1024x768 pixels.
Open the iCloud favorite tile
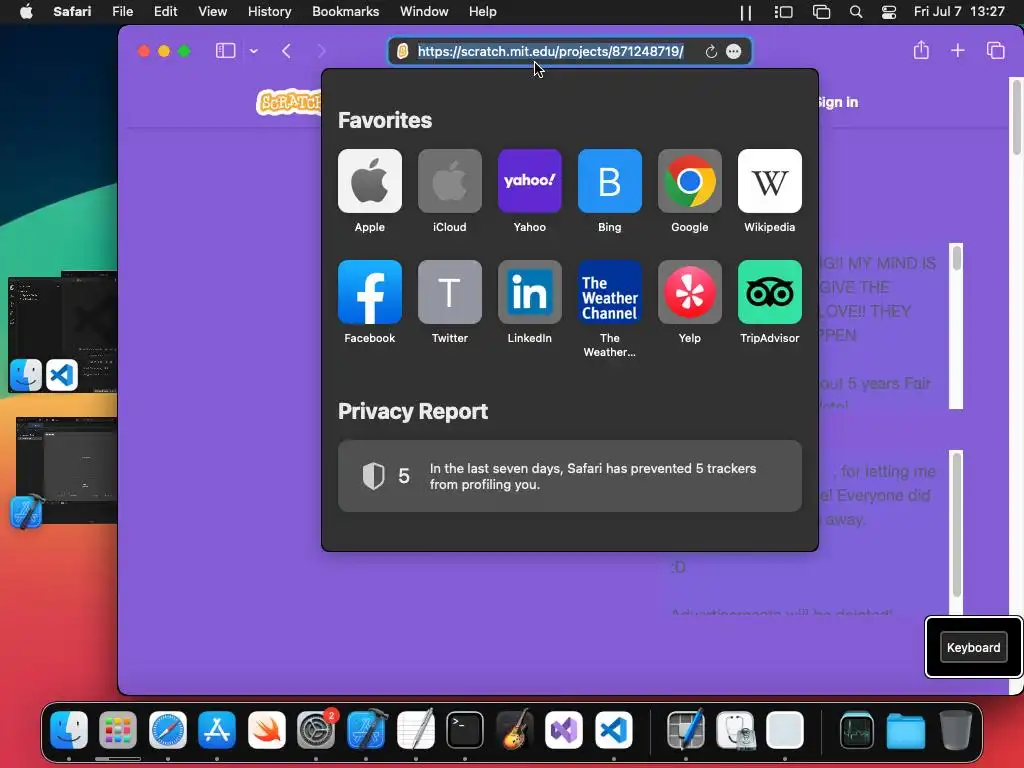point(449,181)
